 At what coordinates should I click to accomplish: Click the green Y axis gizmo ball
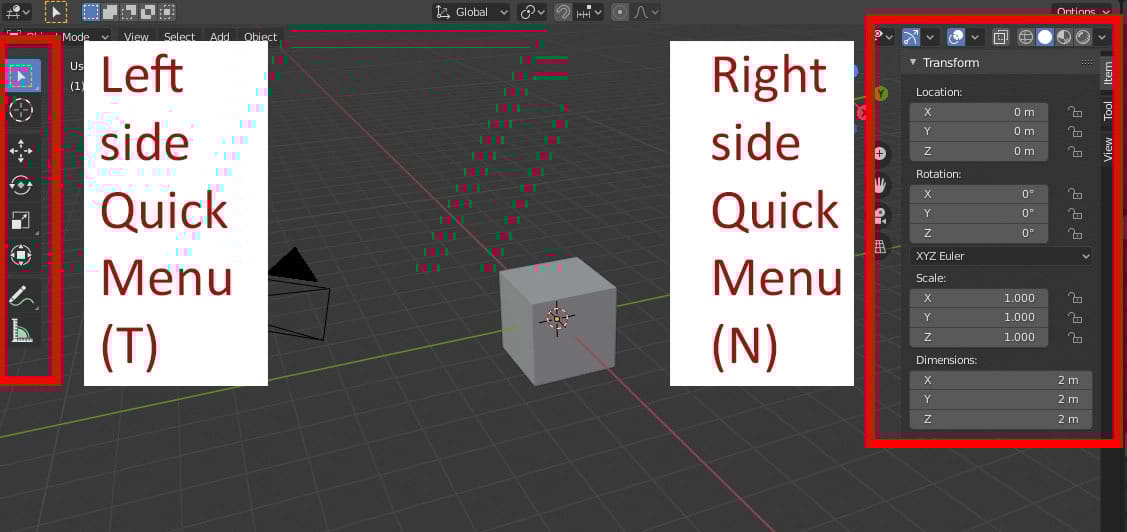881,93
